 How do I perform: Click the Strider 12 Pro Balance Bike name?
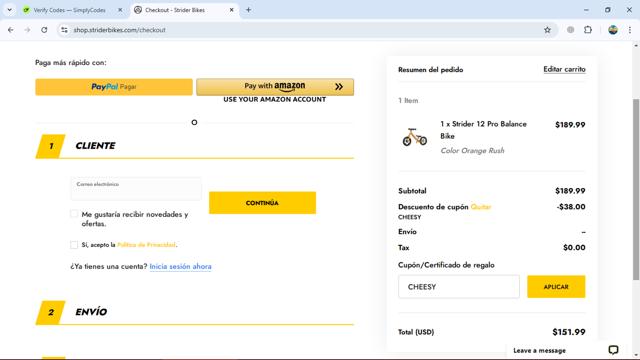pyautogui.click(x=483, y=130)
